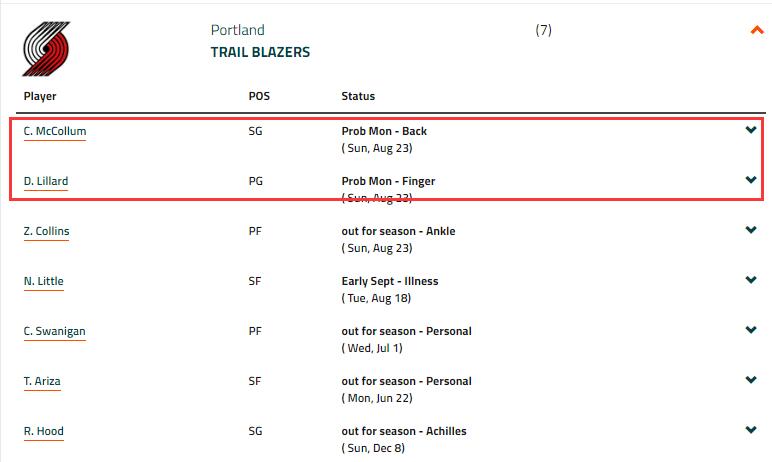
Task: Expand N. Little illness details
Action: 751,280
